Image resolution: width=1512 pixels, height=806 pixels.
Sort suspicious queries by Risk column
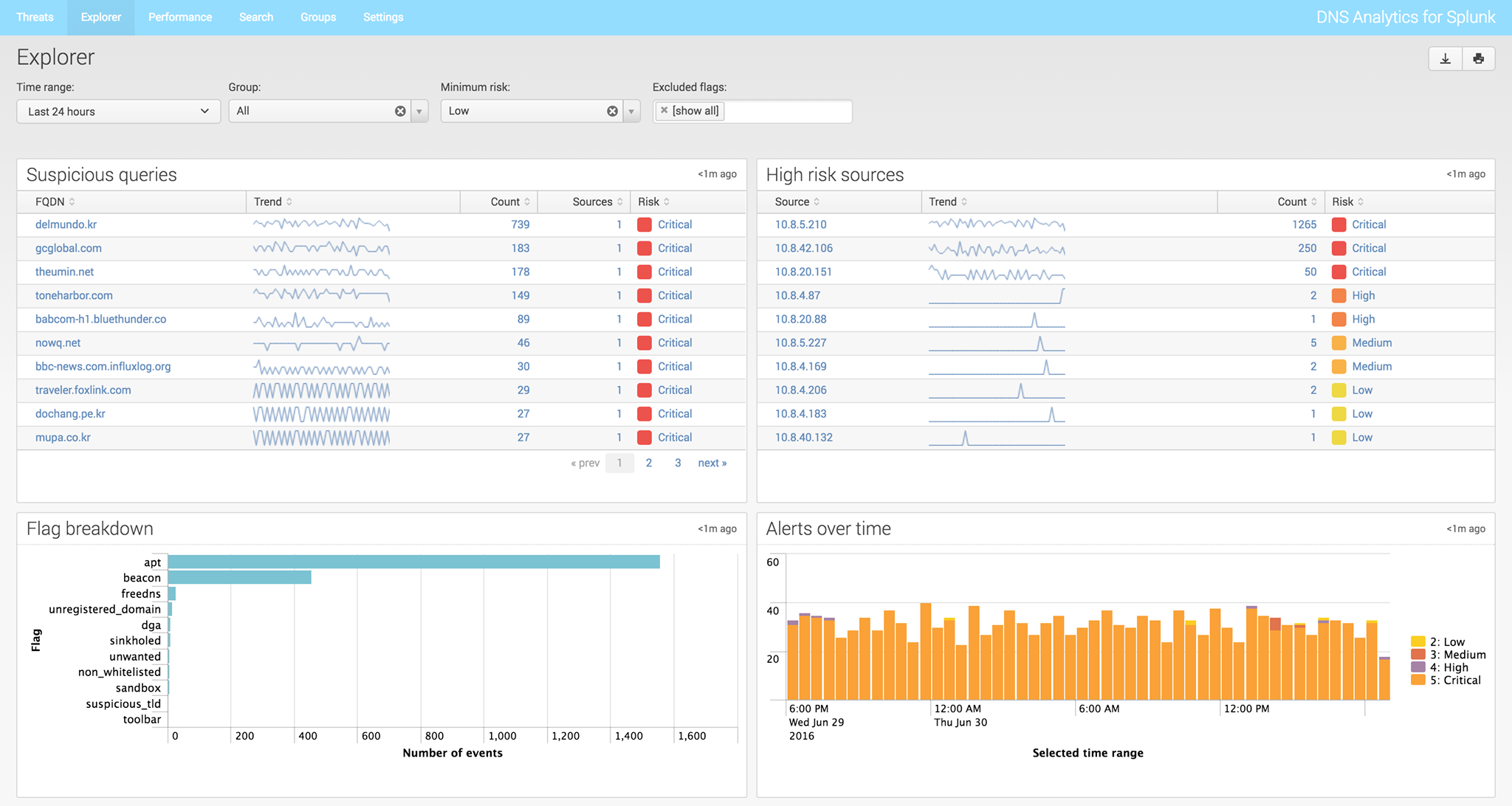654,202
